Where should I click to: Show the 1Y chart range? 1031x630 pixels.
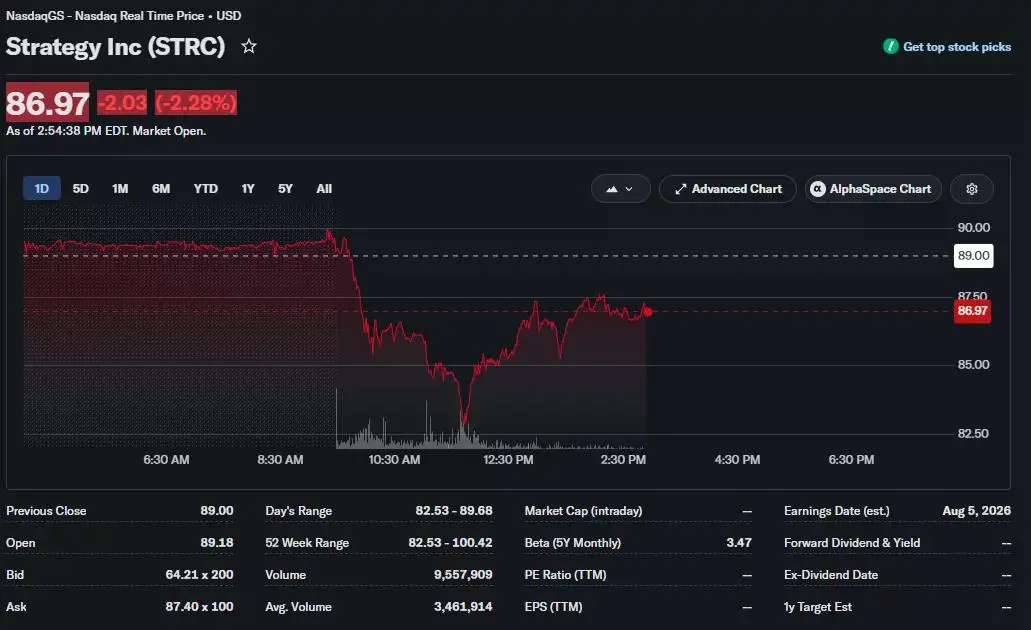tap(247, 189)
